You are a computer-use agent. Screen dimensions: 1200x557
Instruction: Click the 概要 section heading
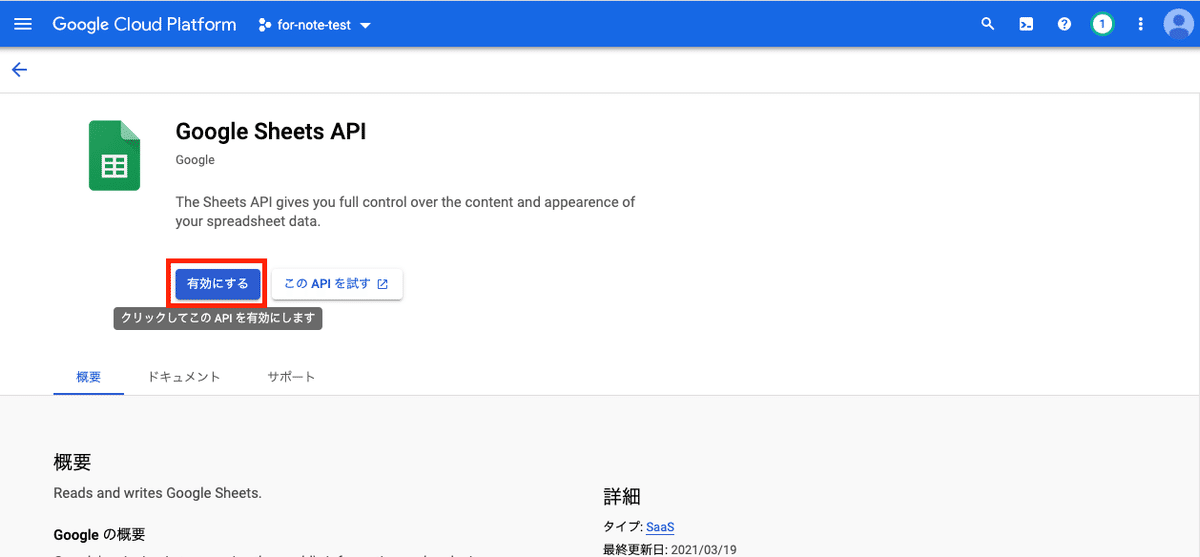(72, 462)
